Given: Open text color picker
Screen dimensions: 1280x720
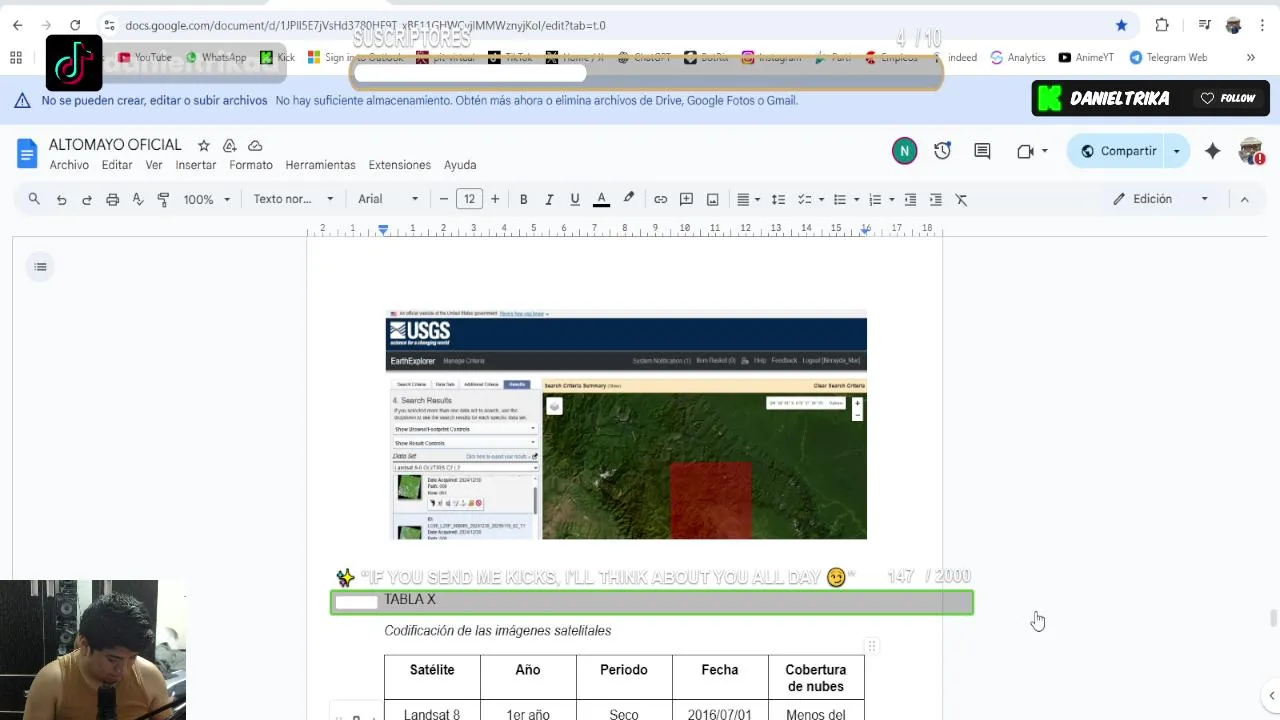Looking at the screenshot, I should [601, 199].
